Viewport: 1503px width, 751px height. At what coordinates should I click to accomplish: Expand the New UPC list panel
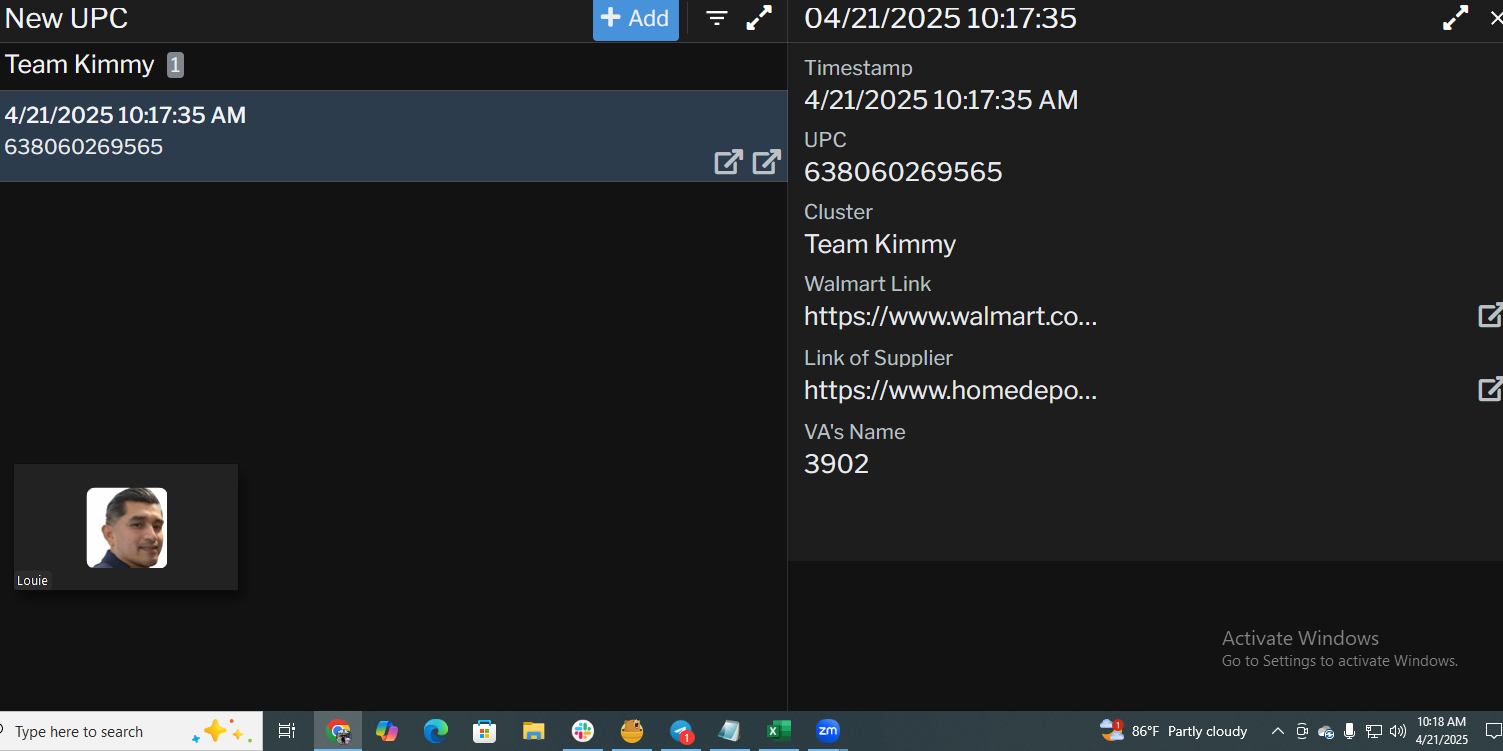[760, 18]
